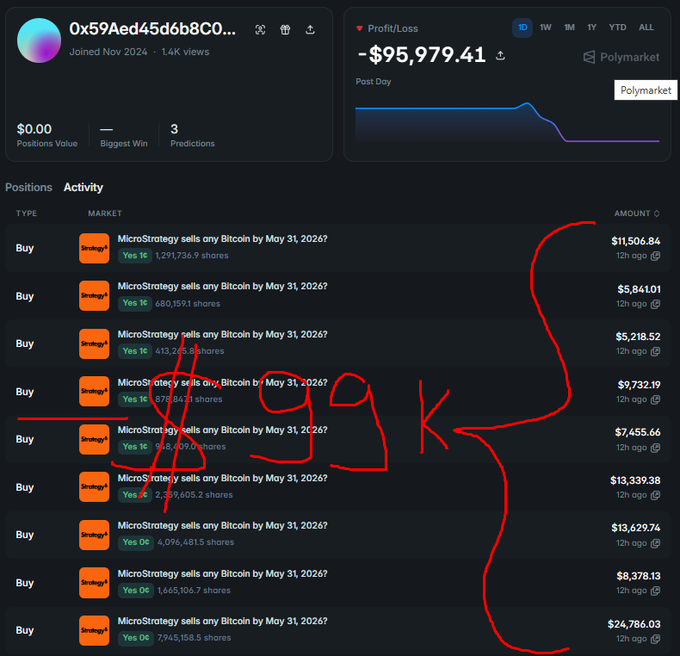Click the TYPE column header
The width and height of the screenshot is (680, 656).
26,213
